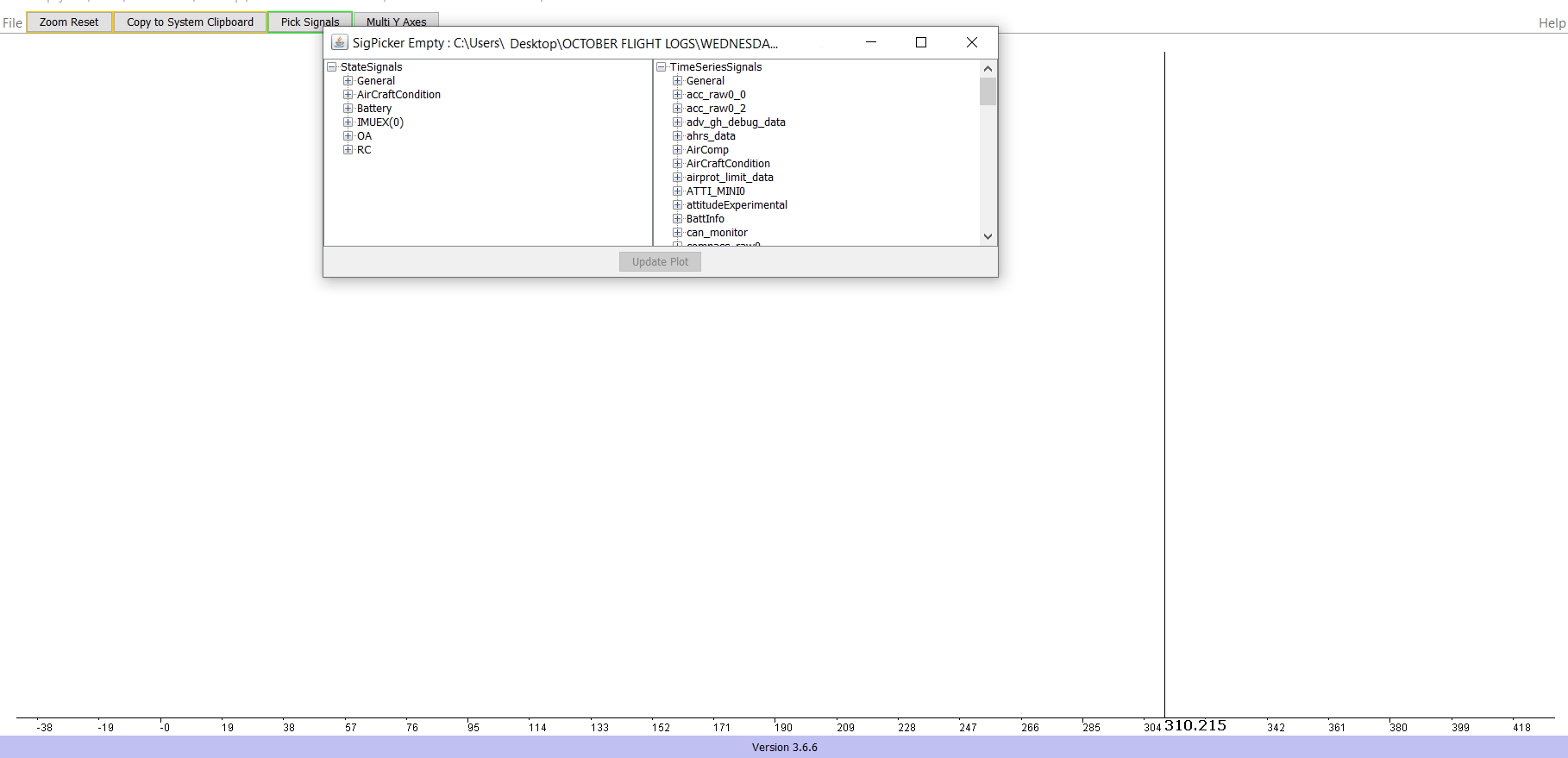The width and height of the screenshot is (1568, 758).
Task: Expand the adv_gh_debug_data node
Action: pyautogui.click(x=678, y=122)
